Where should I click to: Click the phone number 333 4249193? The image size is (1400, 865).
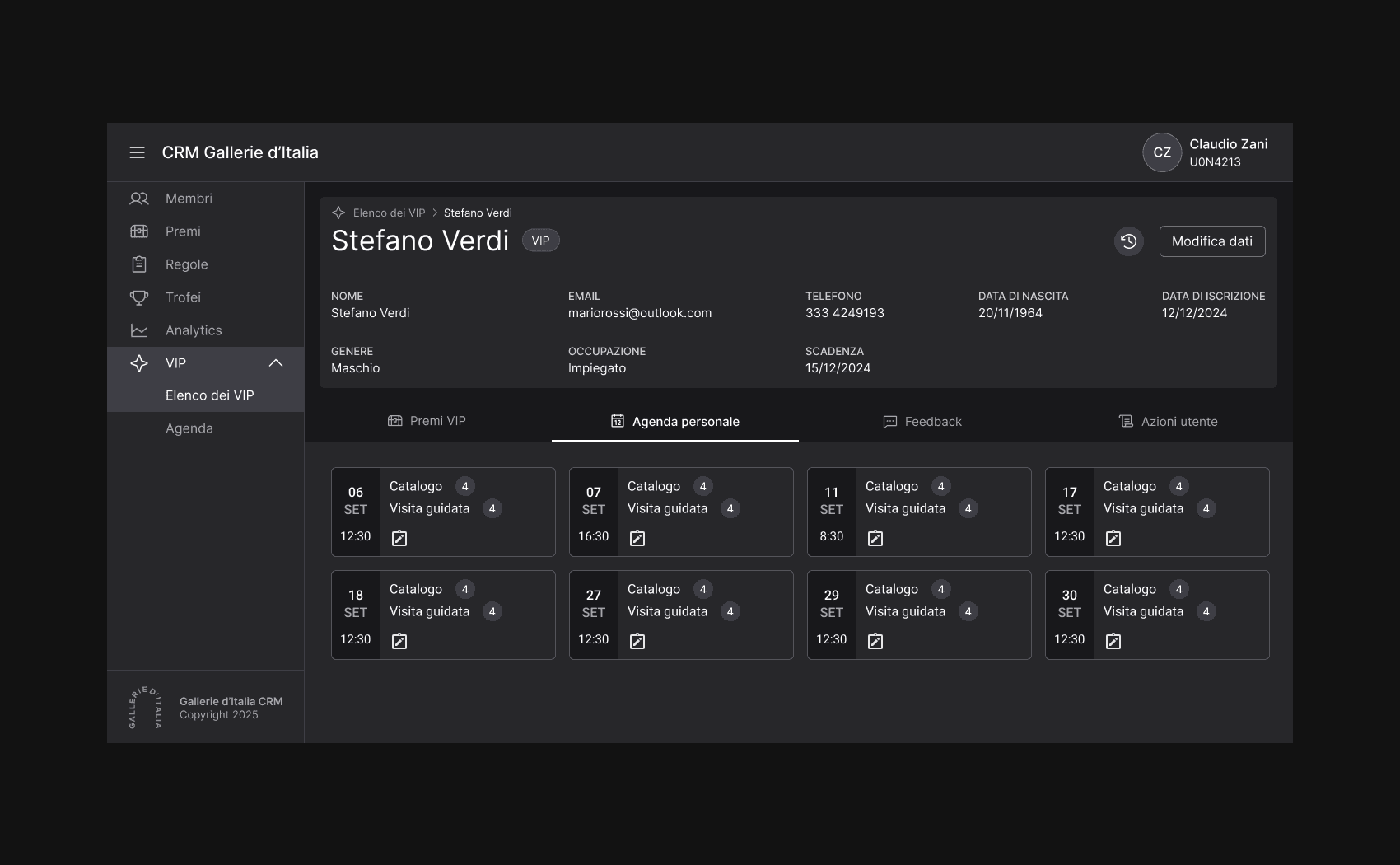click(845, 313)
